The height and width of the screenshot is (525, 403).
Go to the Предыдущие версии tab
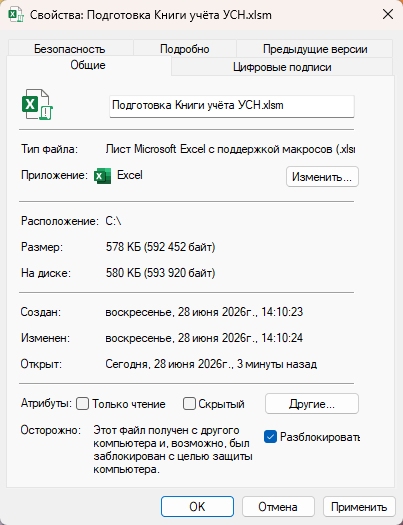[x=315, y=49]
